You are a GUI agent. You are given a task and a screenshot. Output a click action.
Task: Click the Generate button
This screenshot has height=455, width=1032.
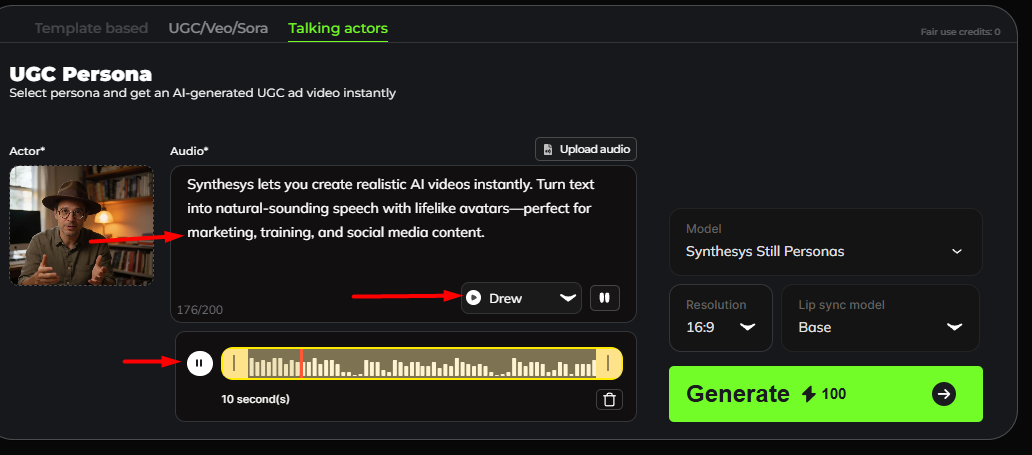pos(825,394)
